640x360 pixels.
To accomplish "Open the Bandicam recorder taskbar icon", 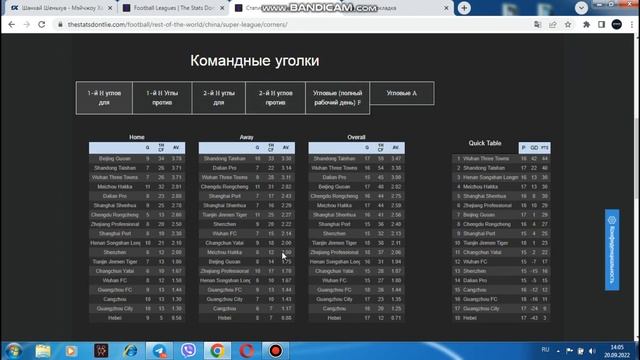I will (x=276, y=351).
